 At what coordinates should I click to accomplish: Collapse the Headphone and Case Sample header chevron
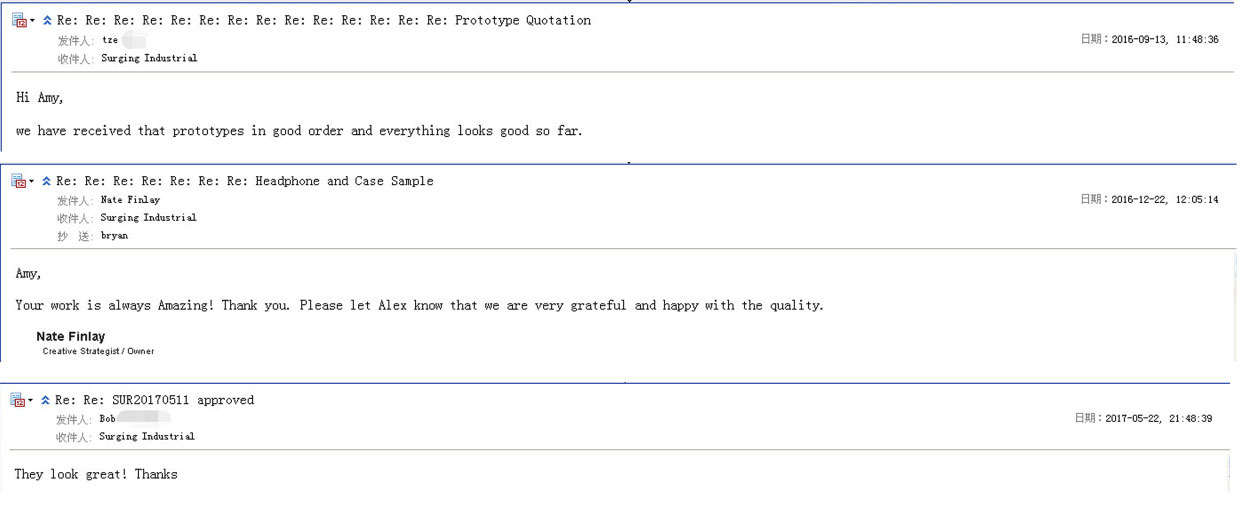click(47, 181)
